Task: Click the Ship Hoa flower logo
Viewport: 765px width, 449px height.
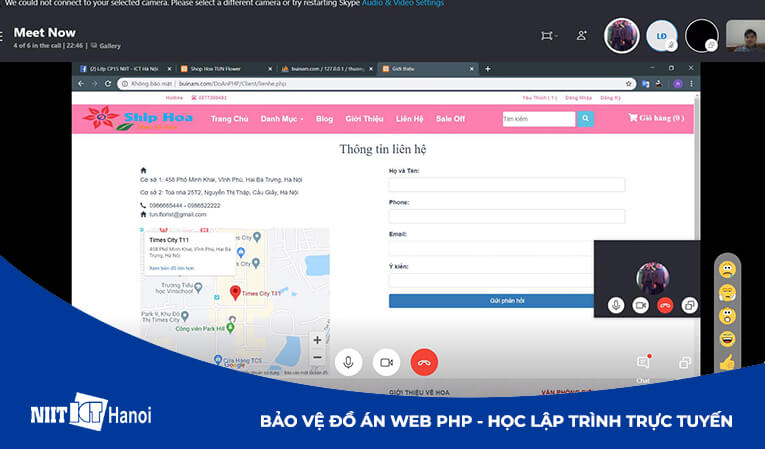Action: pos(138,119)
